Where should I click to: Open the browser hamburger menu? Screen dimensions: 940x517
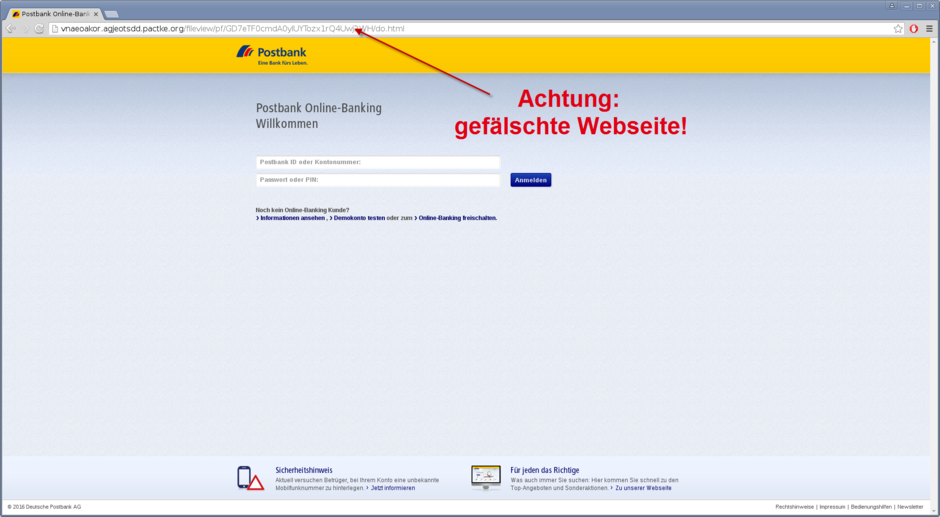click(x=929, y=29)
